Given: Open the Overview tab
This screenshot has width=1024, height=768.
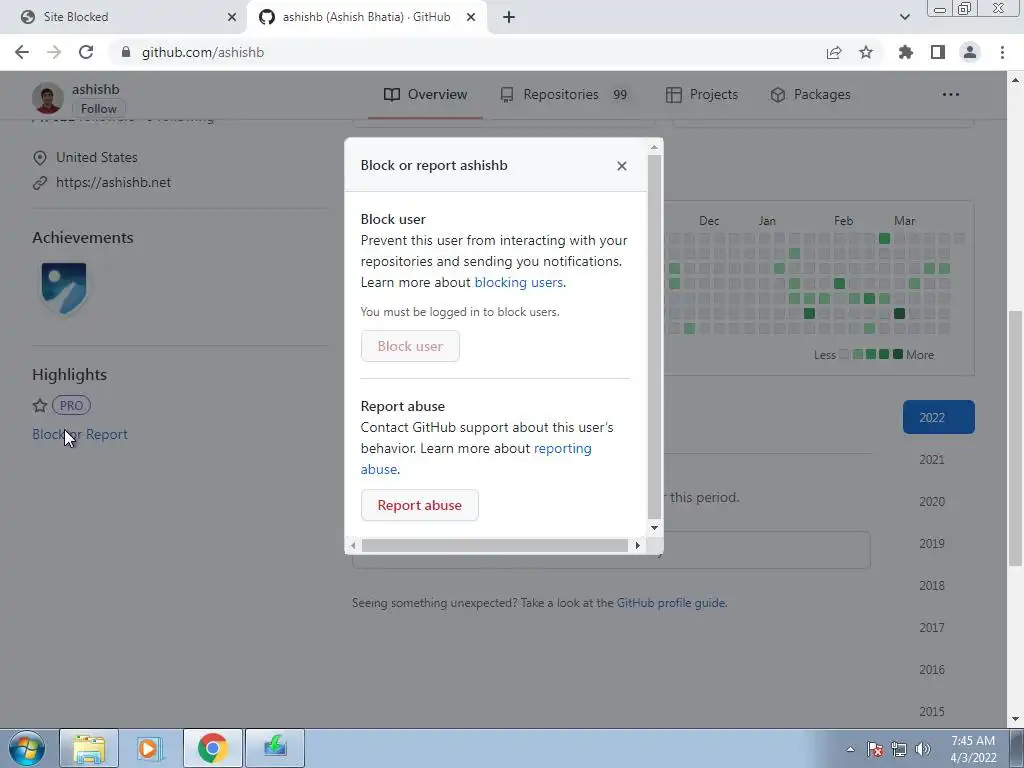Looking at the screenshot, I should 425,95.
